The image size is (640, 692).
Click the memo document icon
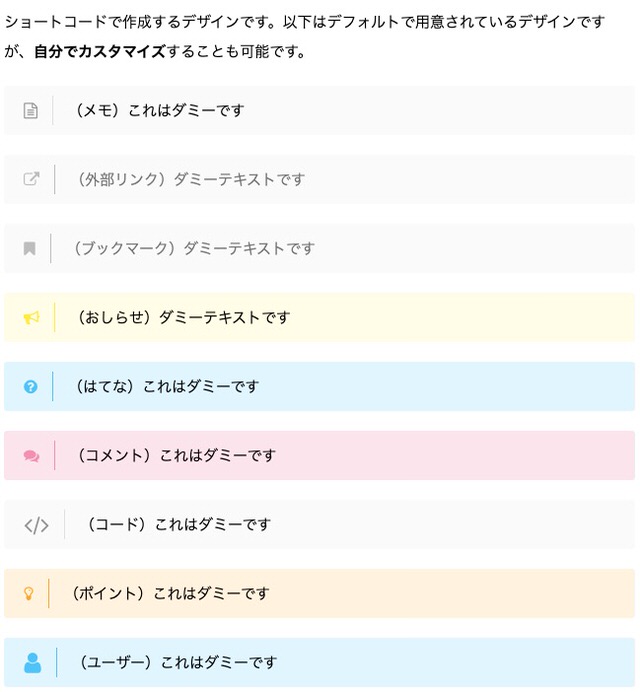tap(30, 110)
